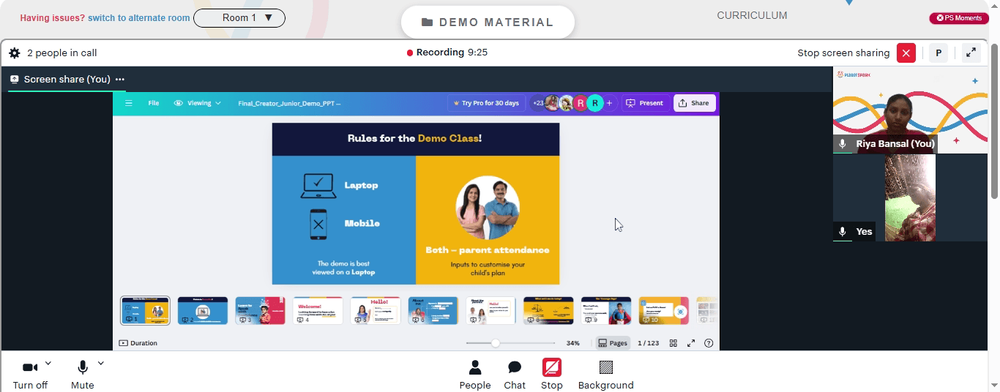The width and height of the screenshot is (1000, 392).
Task: Click Yes participant microphone indicator icon
Action: tap(842, 232)
